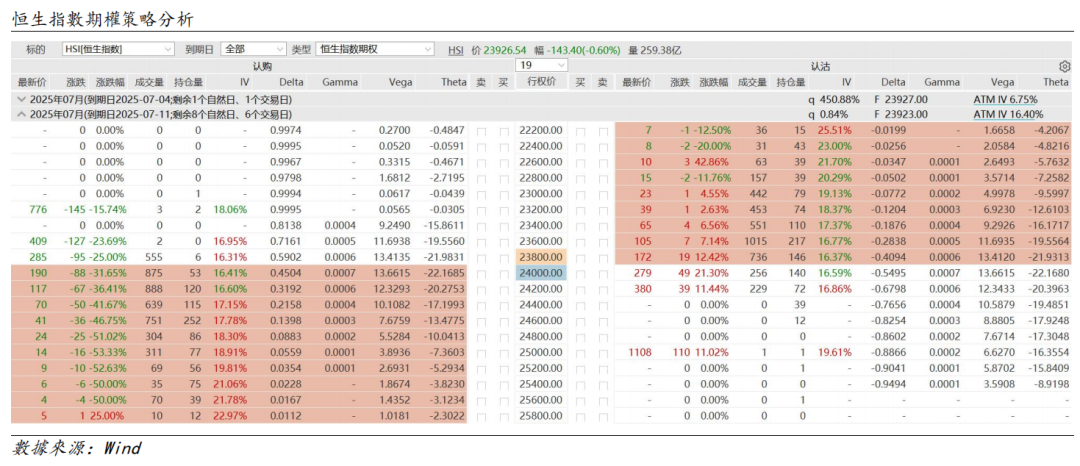The image size is (1080, 466).
Task: Click the 涨跌幅 header on call side
Action: [x=111, y=82]
